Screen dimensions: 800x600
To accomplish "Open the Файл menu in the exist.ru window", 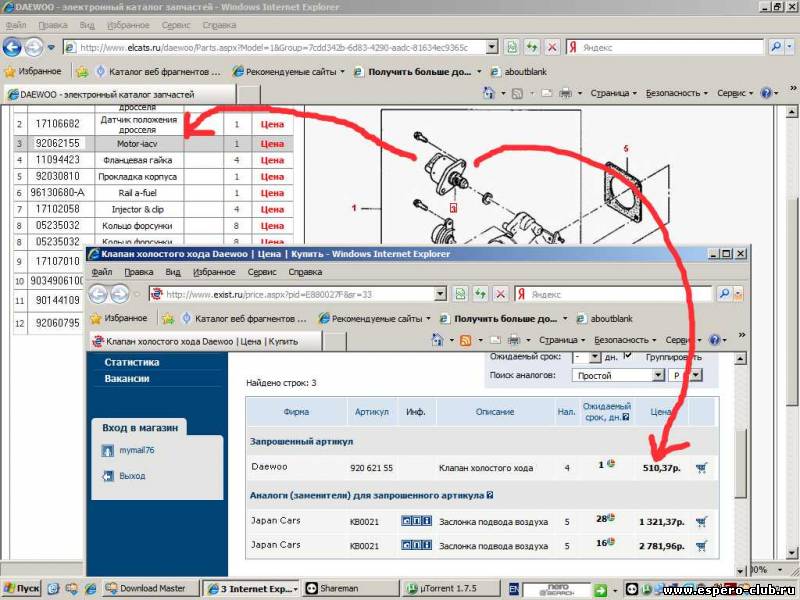I will pyautogui.click(x=102, y=272).
